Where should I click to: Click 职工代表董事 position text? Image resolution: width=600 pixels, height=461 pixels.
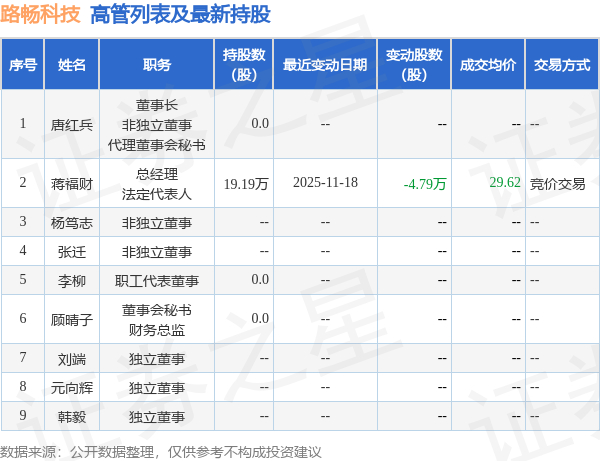coord(157,281)
